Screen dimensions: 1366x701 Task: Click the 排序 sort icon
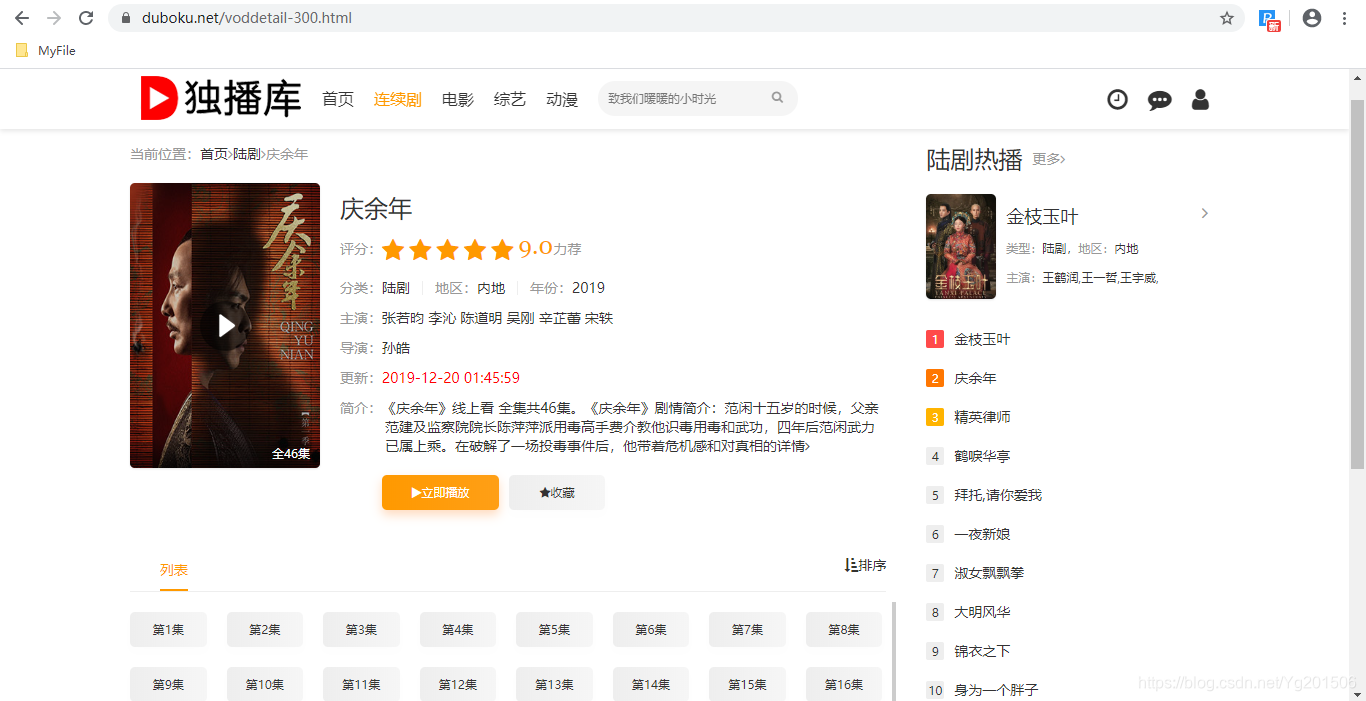865,565
